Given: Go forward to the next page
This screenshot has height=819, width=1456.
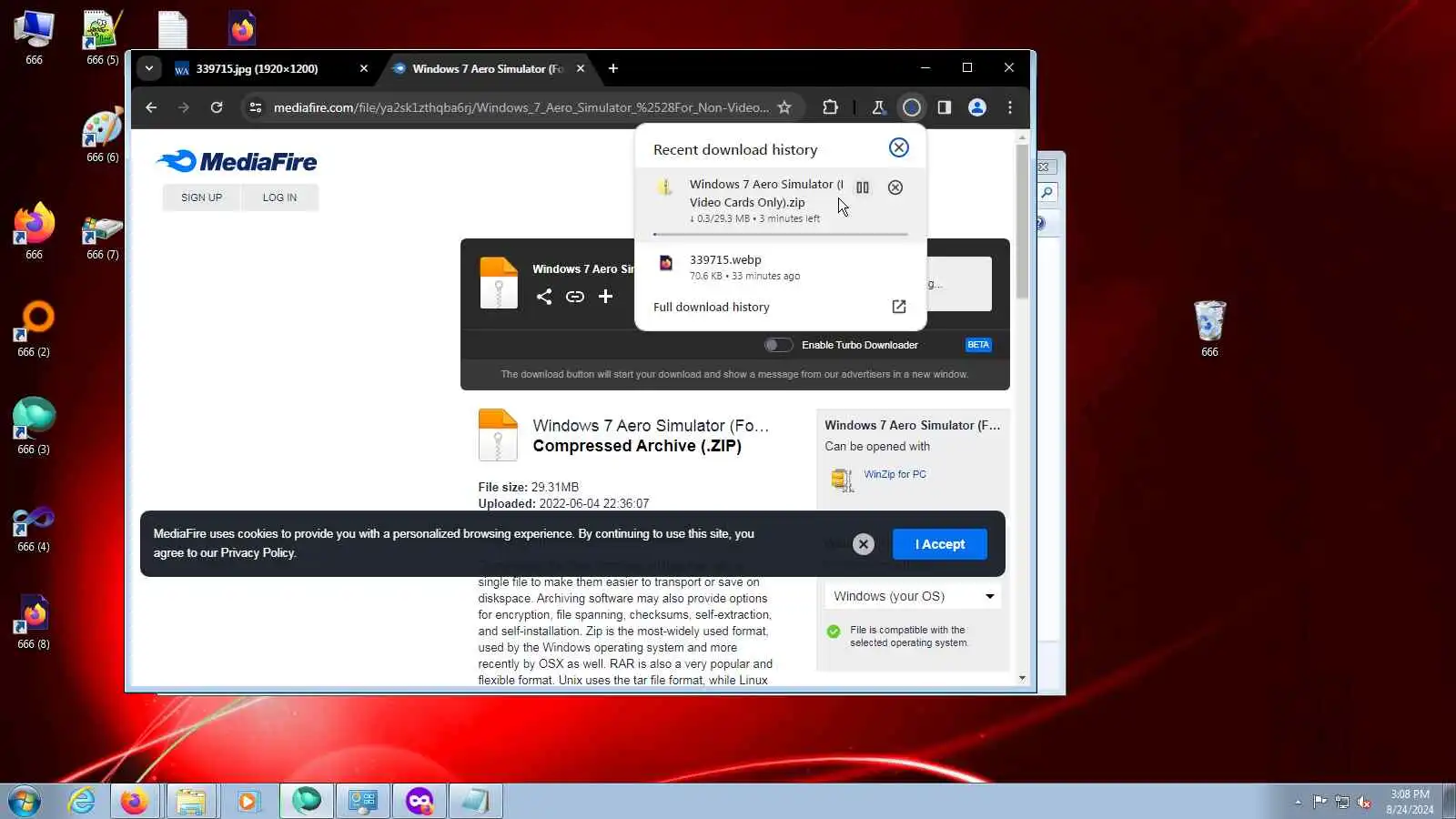Looking at the screenshot, I should tap(184, 107).
